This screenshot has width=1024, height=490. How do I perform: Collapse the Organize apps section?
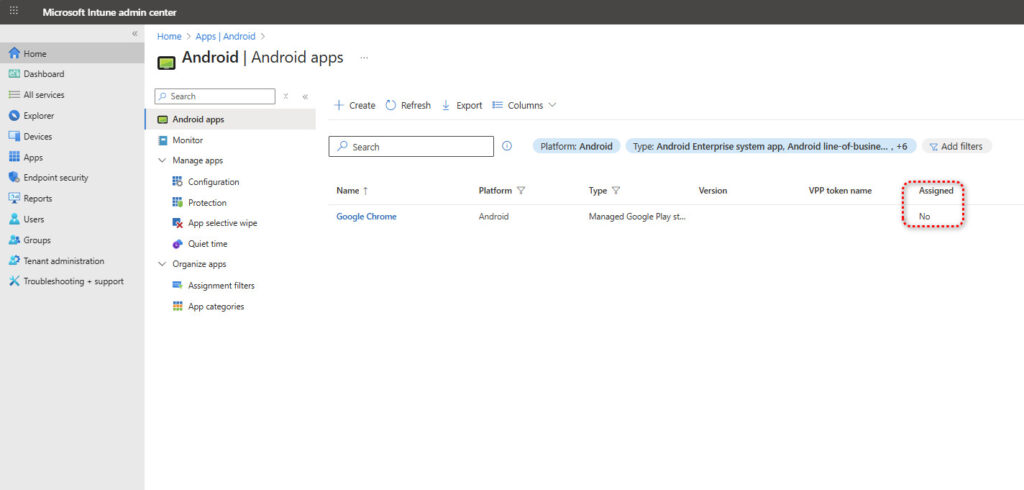click(162, 265)
